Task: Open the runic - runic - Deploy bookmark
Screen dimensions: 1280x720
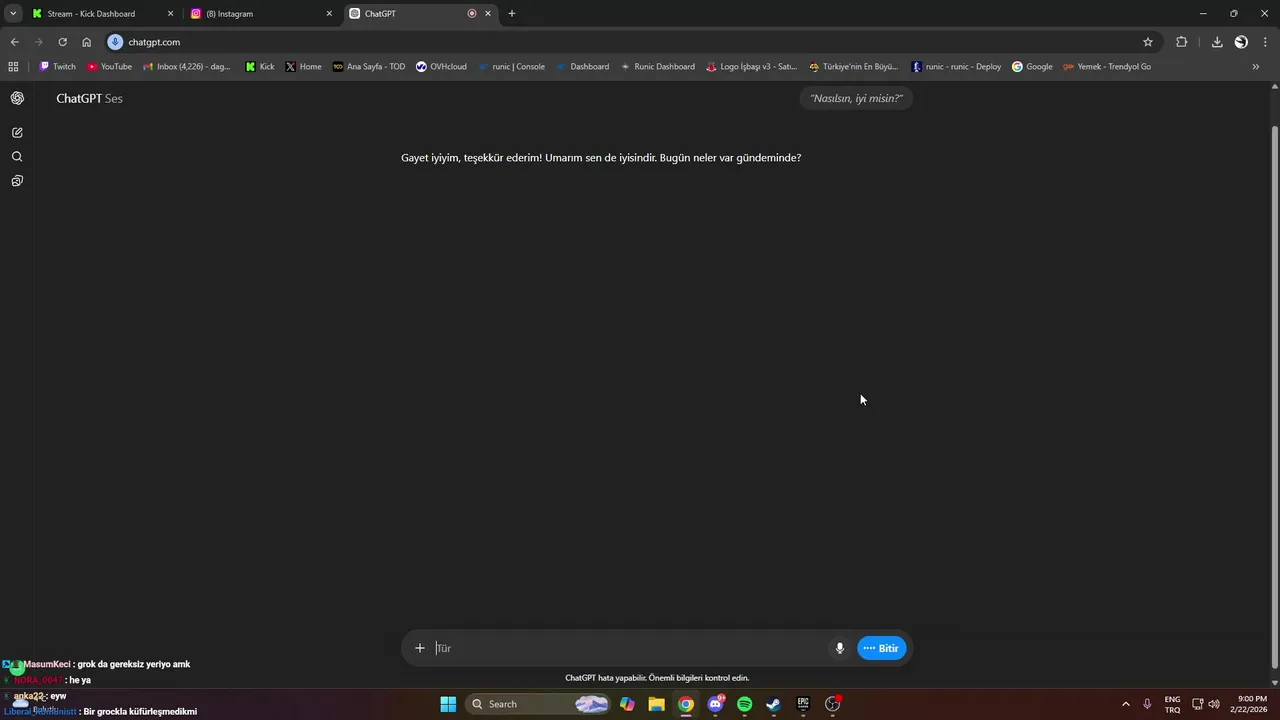Action: (x=956, y=67)
